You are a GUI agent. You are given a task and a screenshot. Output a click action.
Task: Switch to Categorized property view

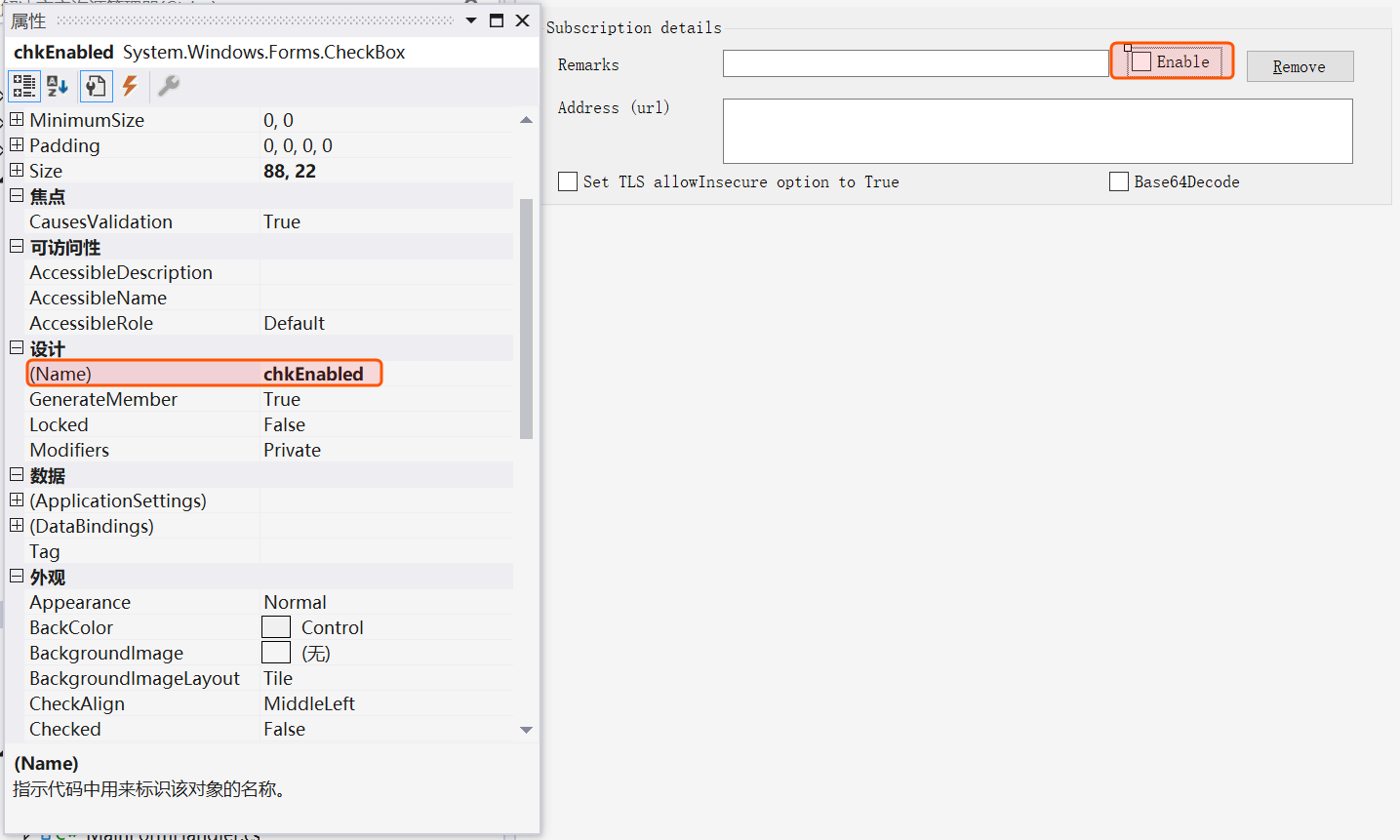tap(23, 86)
